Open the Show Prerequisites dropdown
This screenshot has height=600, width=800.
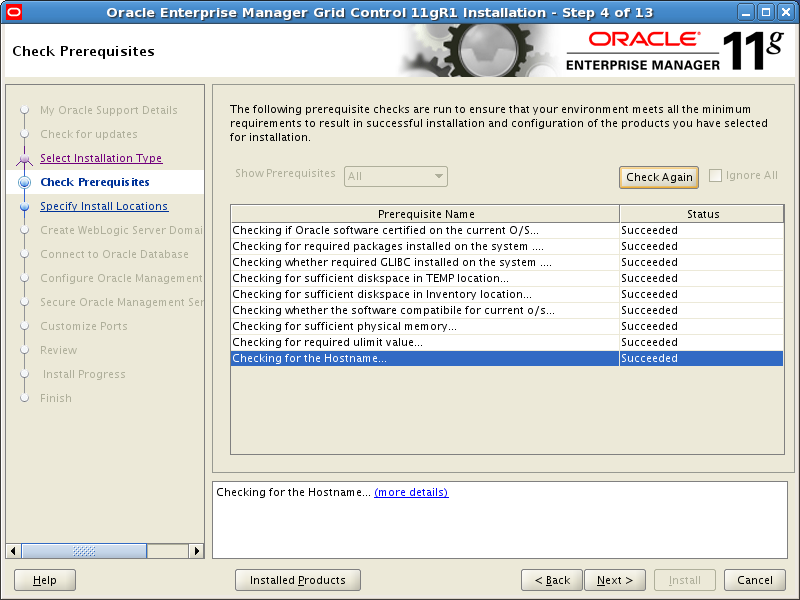(395, 177)
